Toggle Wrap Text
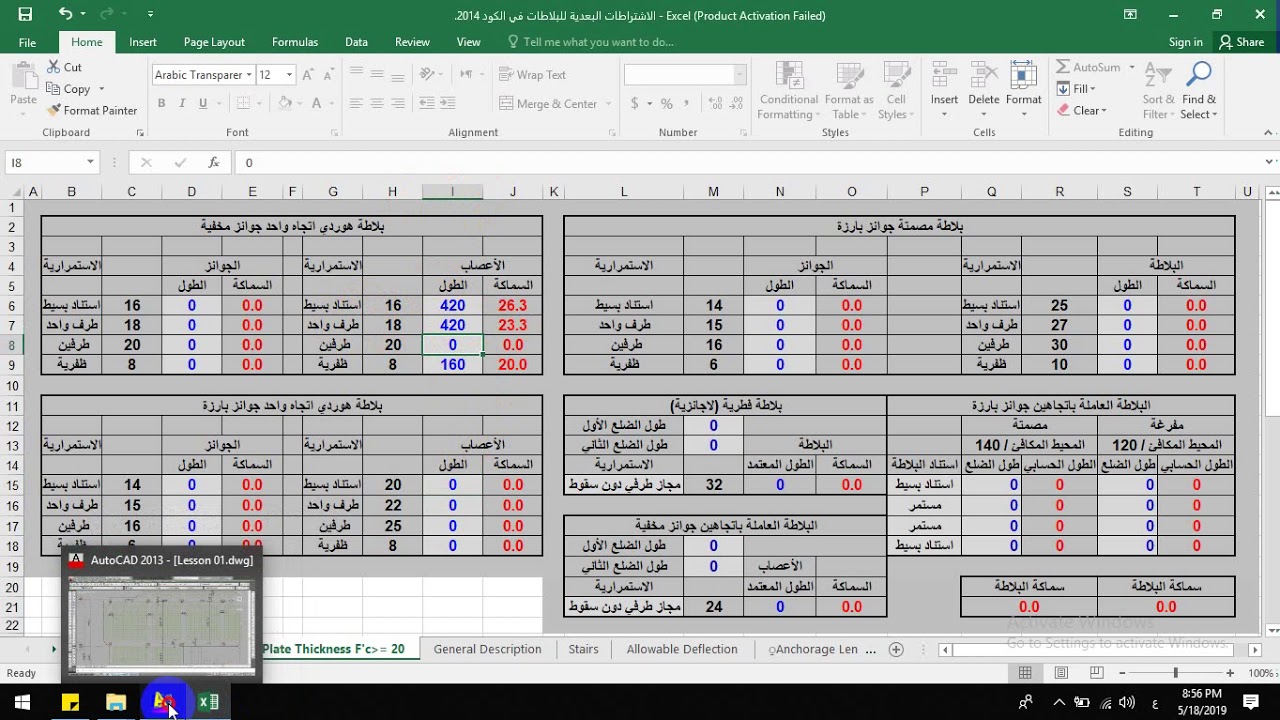The height and width of the screenshot is (720, 1280). click(532, 75)
